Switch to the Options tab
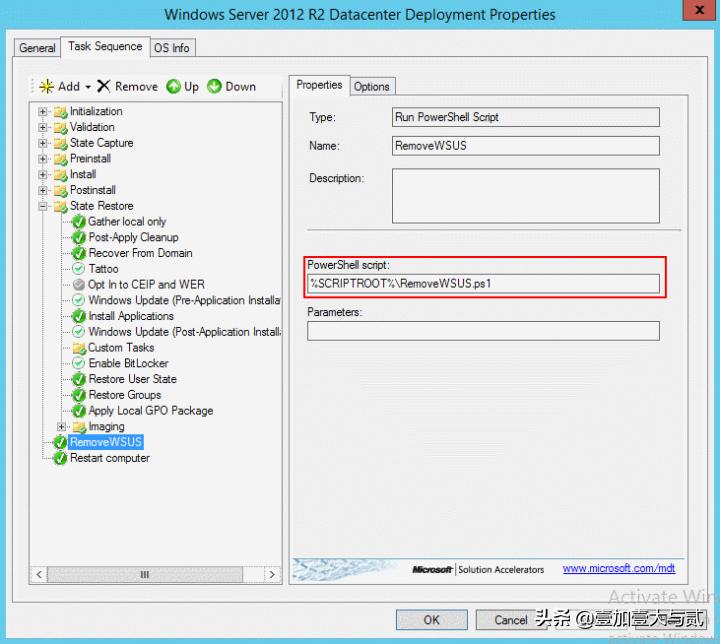The image size is (720, 644). pos(371,86)
